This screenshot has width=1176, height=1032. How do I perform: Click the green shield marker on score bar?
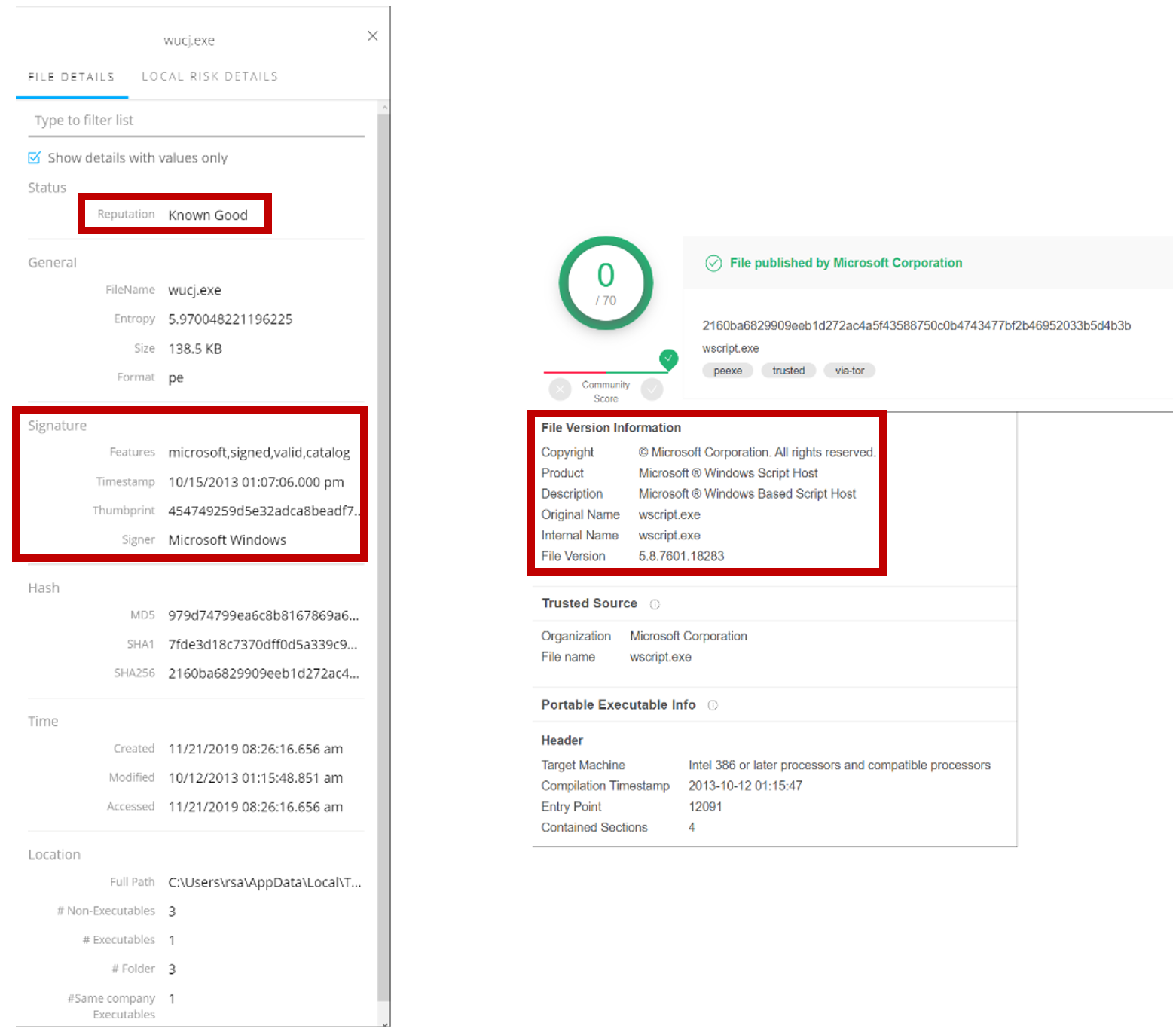(668, 359)
